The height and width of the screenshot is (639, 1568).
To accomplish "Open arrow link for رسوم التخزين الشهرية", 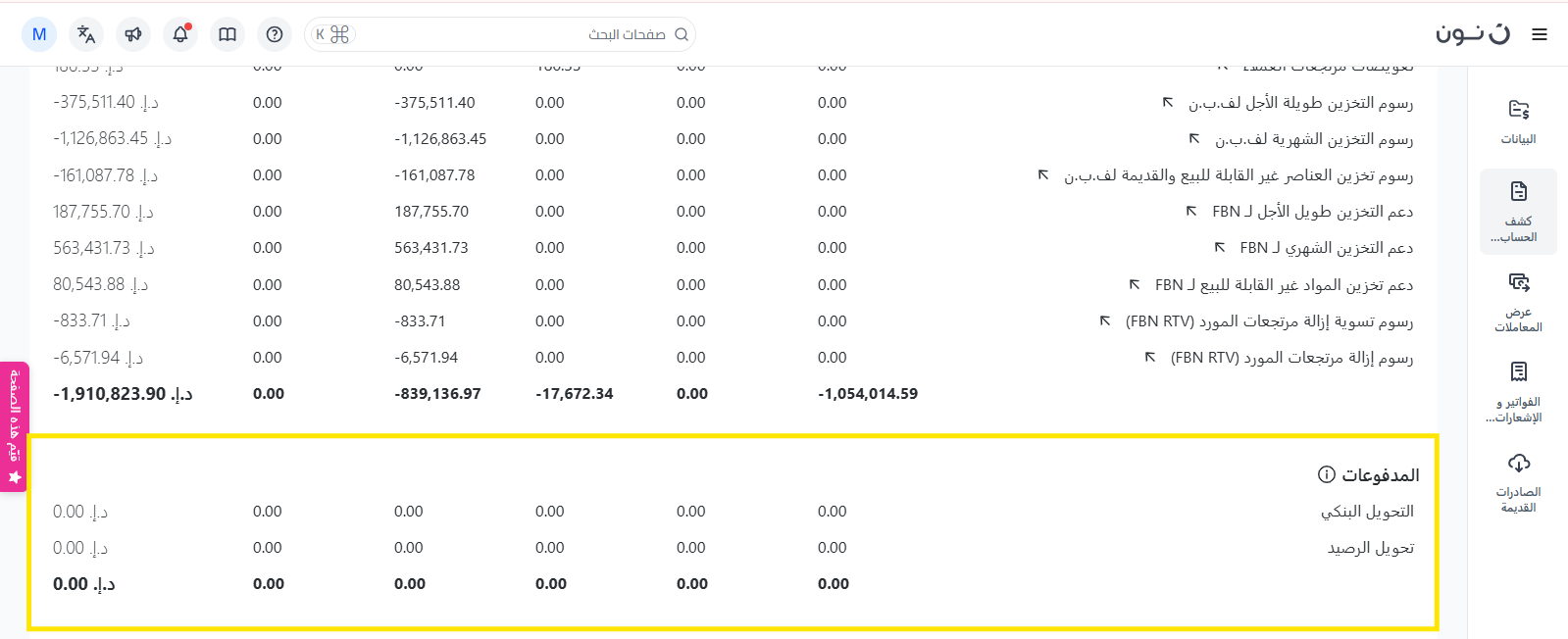I will point(1194,139).
